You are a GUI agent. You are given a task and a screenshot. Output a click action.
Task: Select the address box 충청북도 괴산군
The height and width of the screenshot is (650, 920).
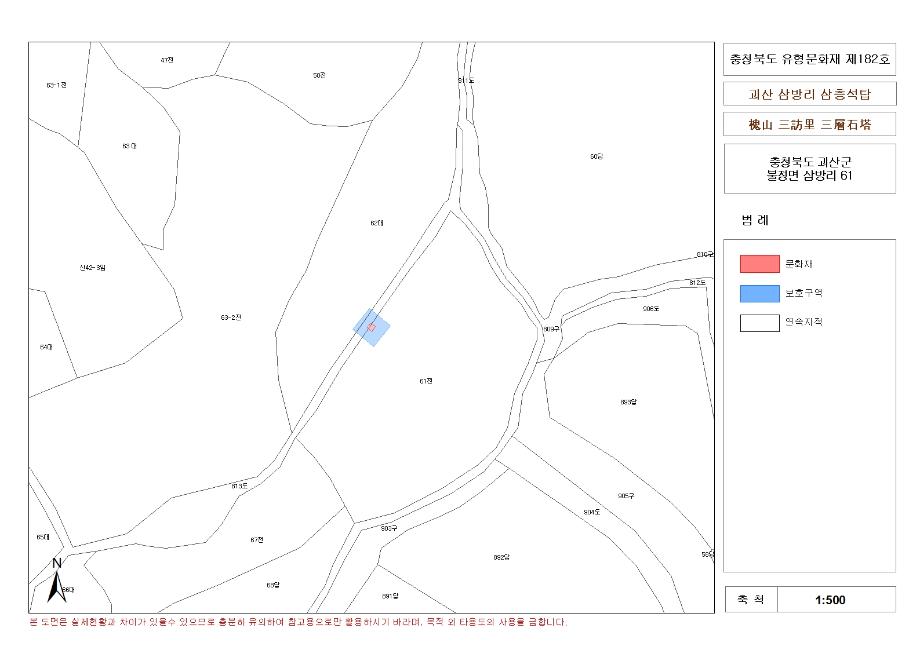(809, 168)
